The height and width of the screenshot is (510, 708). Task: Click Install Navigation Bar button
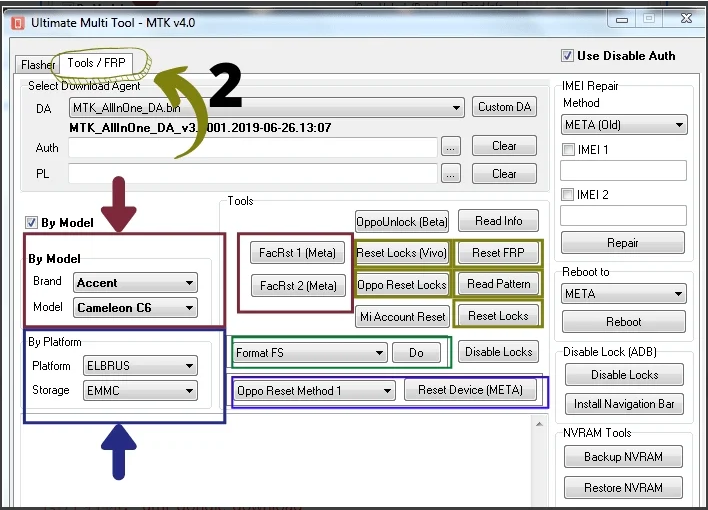624,404
